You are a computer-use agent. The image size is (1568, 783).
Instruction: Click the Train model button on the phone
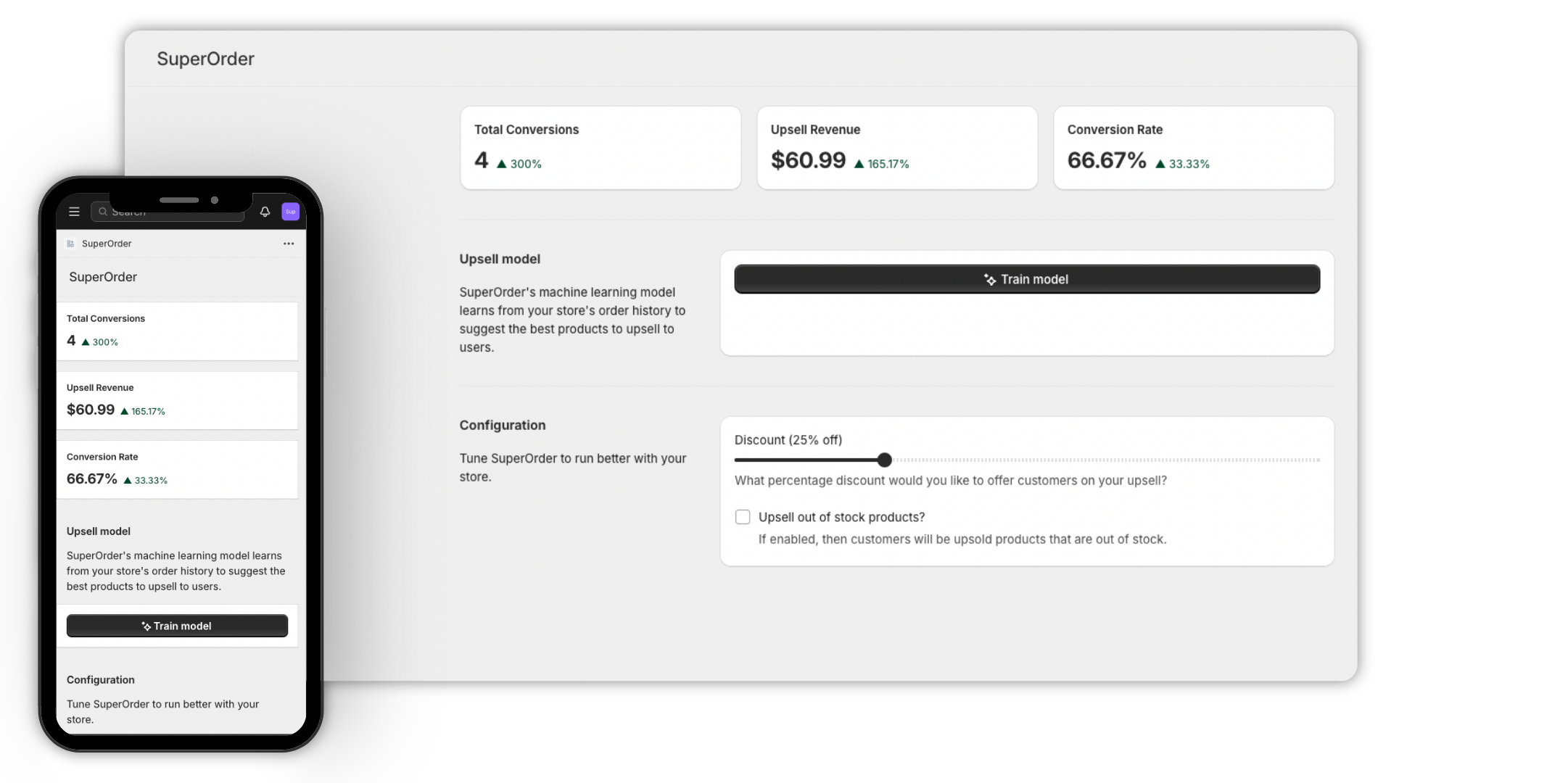pos(177,626)
